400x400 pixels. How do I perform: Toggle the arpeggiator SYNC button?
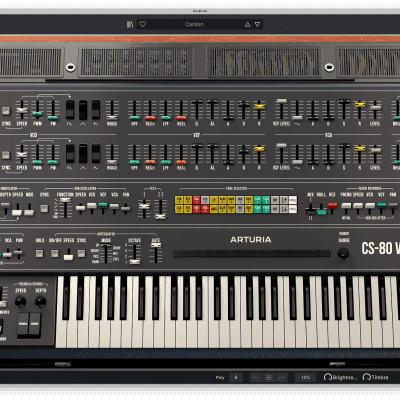[x=81, y=253]
